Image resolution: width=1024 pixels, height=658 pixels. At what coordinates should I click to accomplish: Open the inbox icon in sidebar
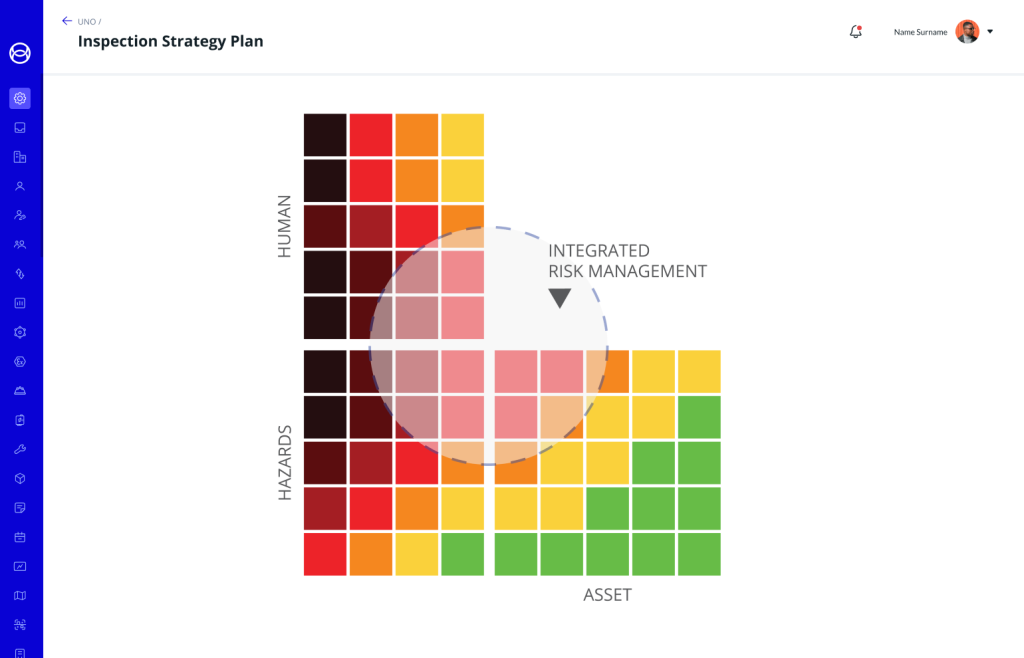click(x=20, y=128)
